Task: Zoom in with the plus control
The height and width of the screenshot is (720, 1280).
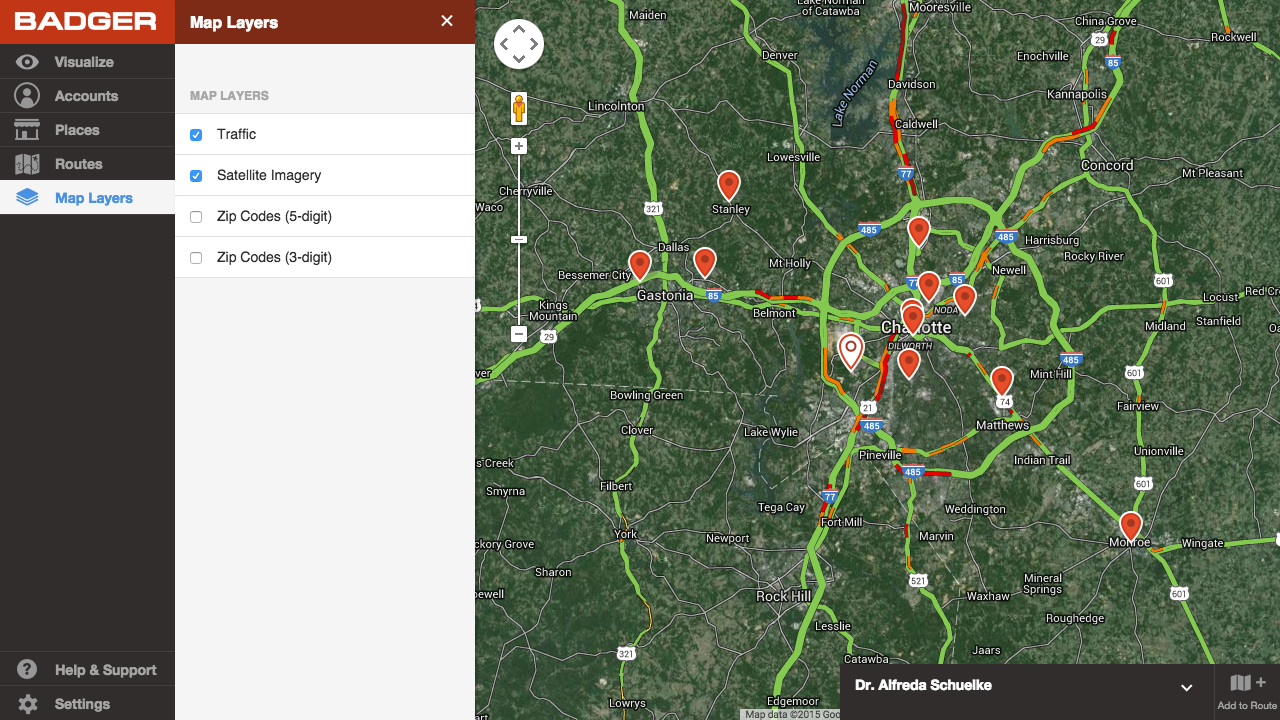Action: [518, 146]
